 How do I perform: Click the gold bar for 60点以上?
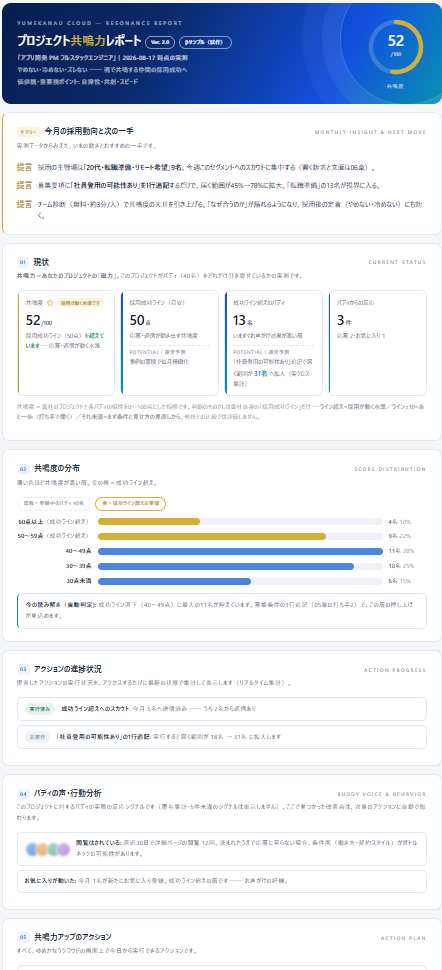coord(149,521)
